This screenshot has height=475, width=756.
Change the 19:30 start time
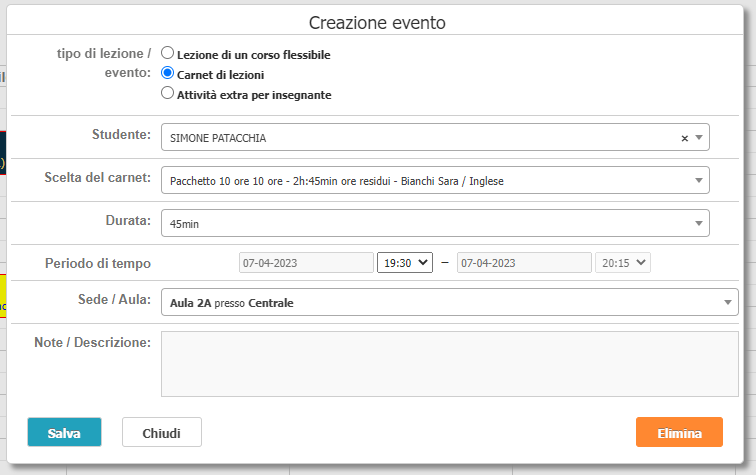[x=405, y=263]
